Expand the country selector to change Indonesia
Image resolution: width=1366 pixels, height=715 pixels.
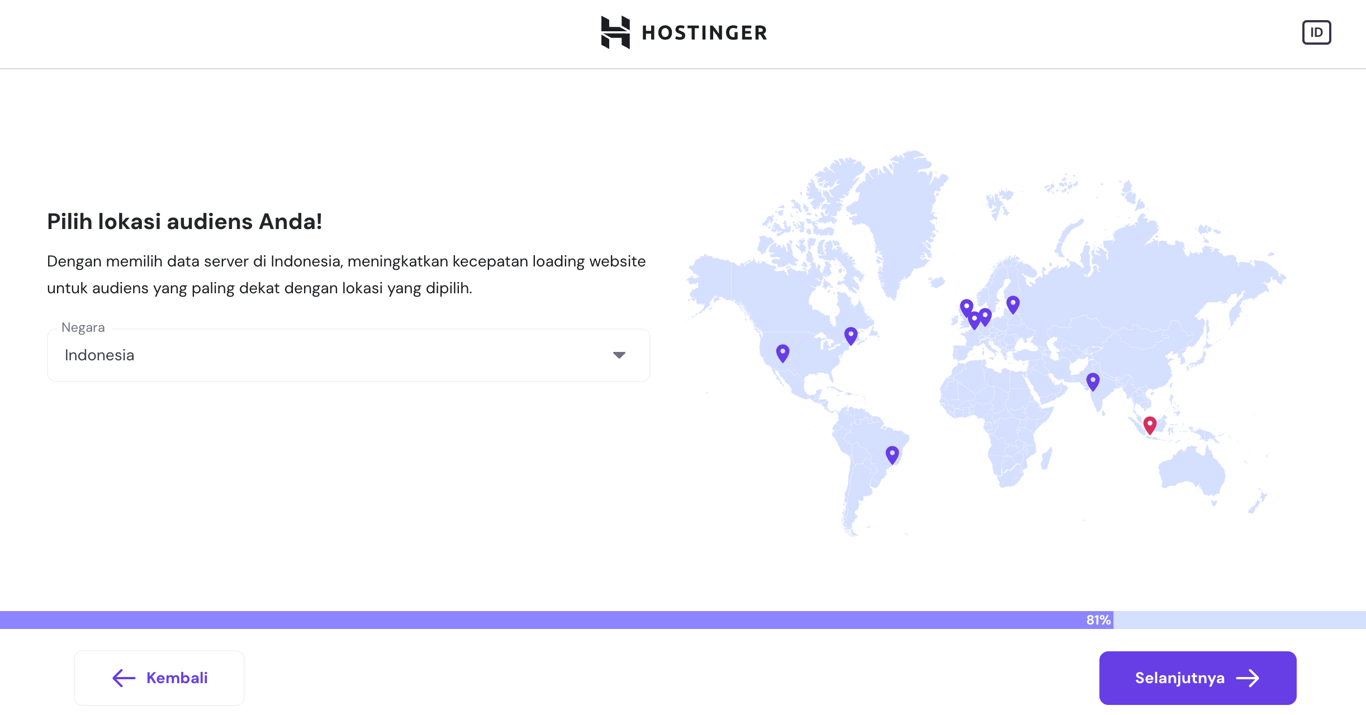(x=348, y=355)
